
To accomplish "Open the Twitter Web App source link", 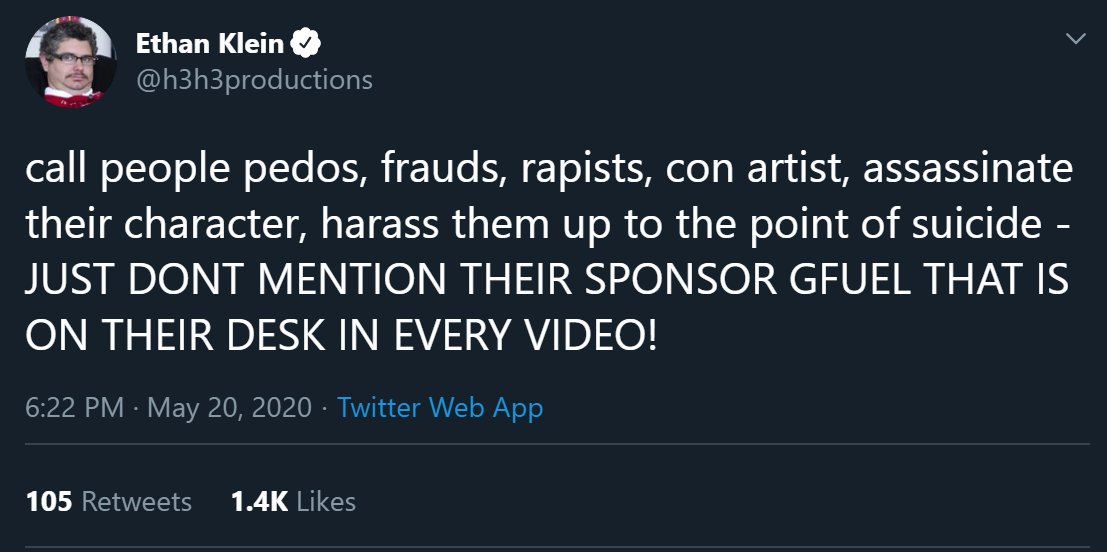I will pos(440,408).
